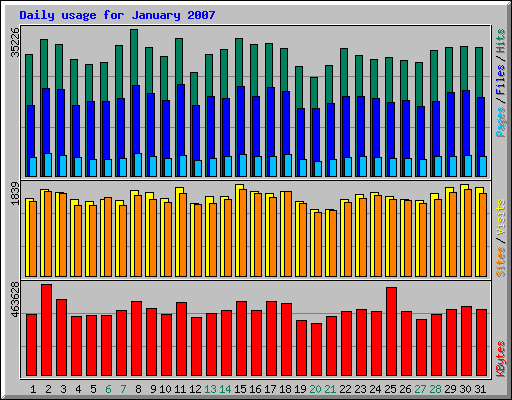This screenshot has height=400, width=512.
Task: Click the 35226 axis value
Action: click(15, 42)
